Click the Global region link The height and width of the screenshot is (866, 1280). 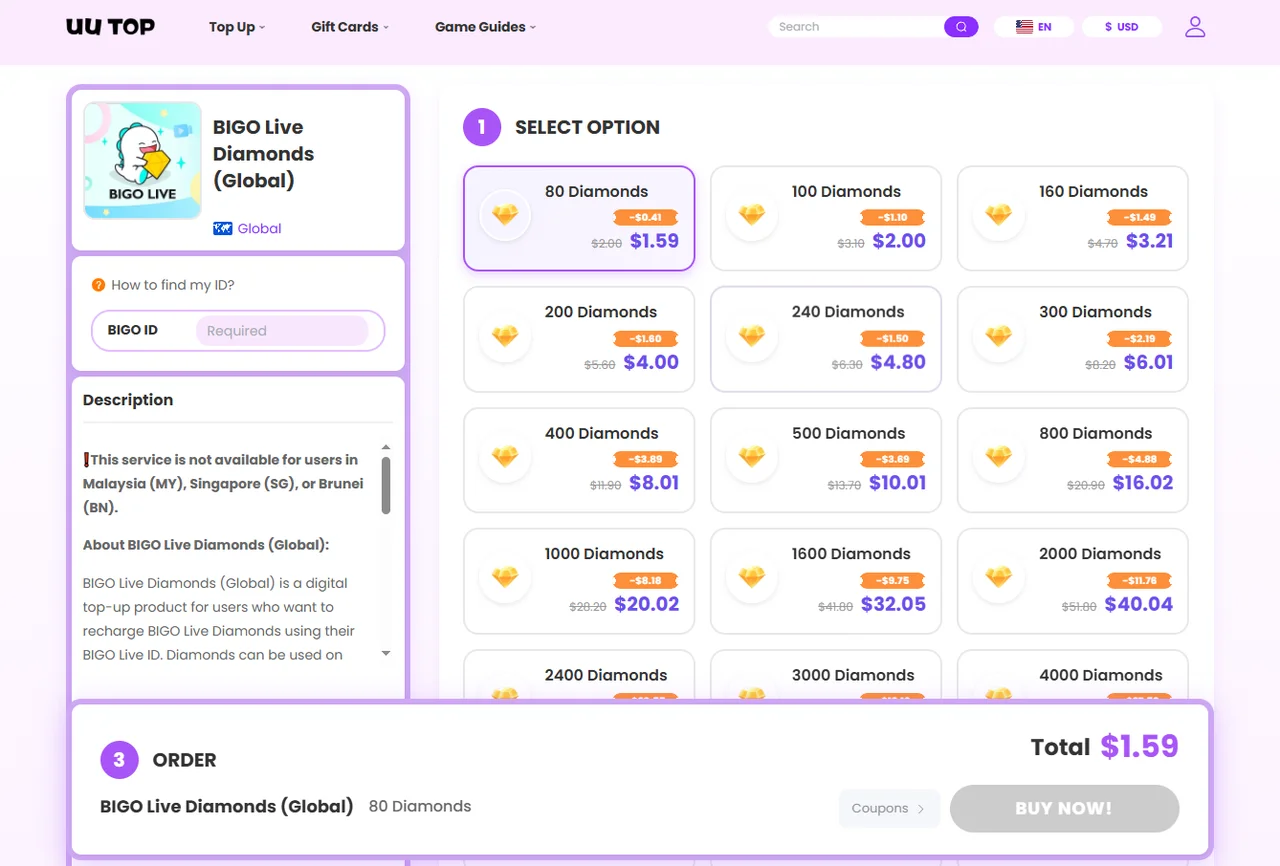[259, 229]
